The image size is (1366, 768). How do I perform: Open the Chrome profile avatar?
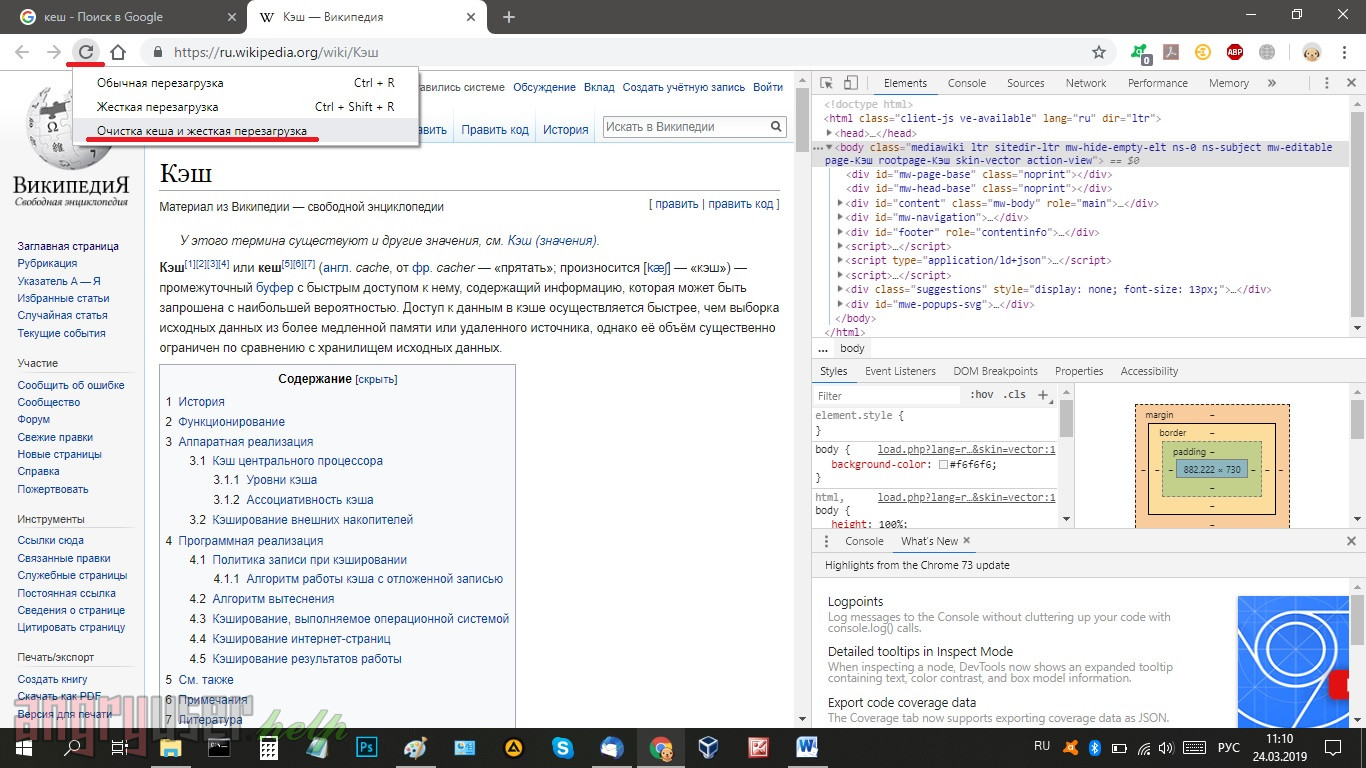[x=1312, y=52]
